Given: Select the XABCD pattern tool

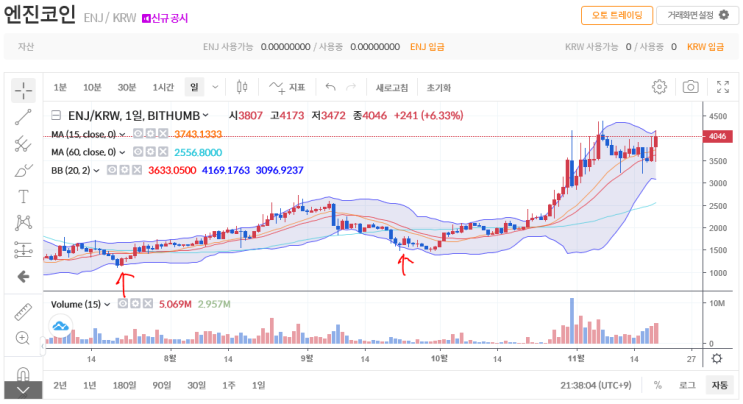Looking at the screenshot, I should pyautogui.click(x=23, y=223).
